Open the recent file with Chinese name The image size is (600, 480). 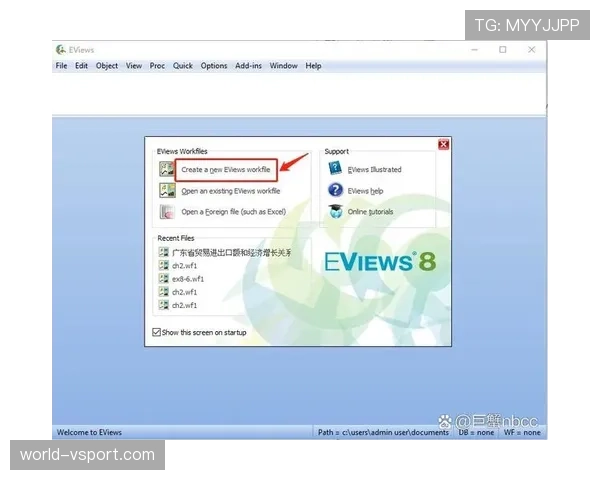232,252
